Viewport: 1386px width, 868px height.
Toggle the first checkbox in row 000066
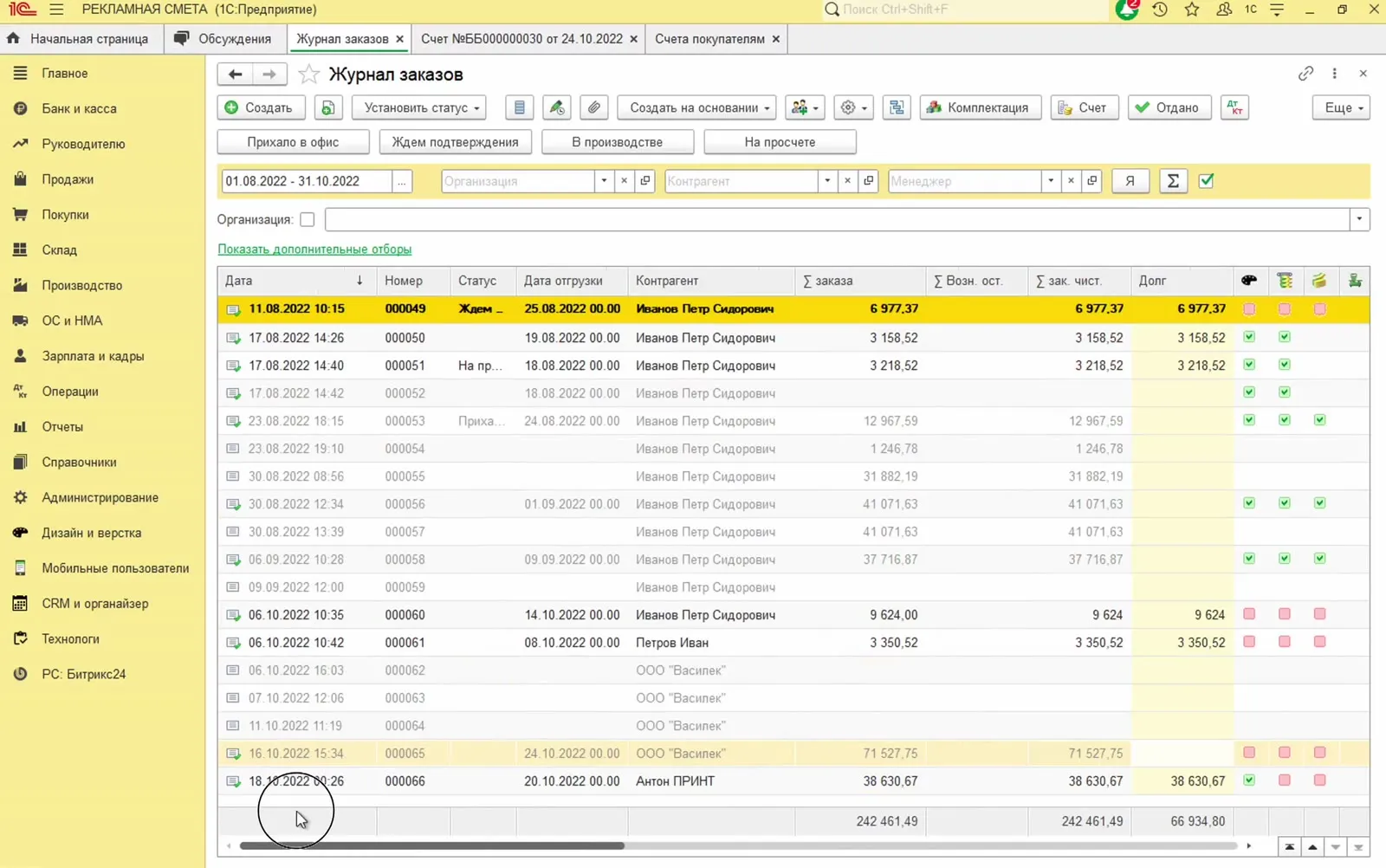1249,781
